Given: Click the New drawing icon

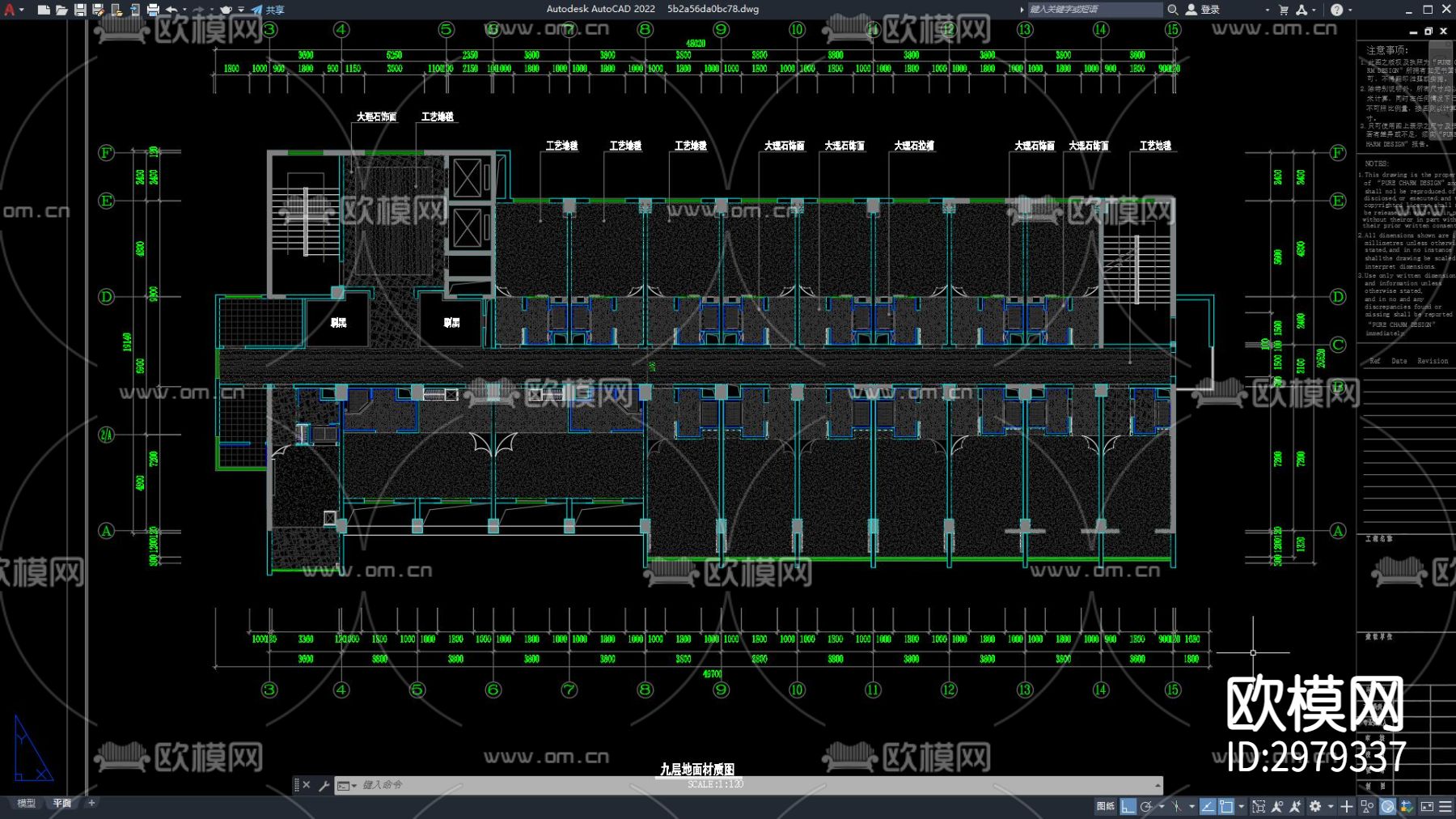Looking at the screenshot, I should [44, 10].
